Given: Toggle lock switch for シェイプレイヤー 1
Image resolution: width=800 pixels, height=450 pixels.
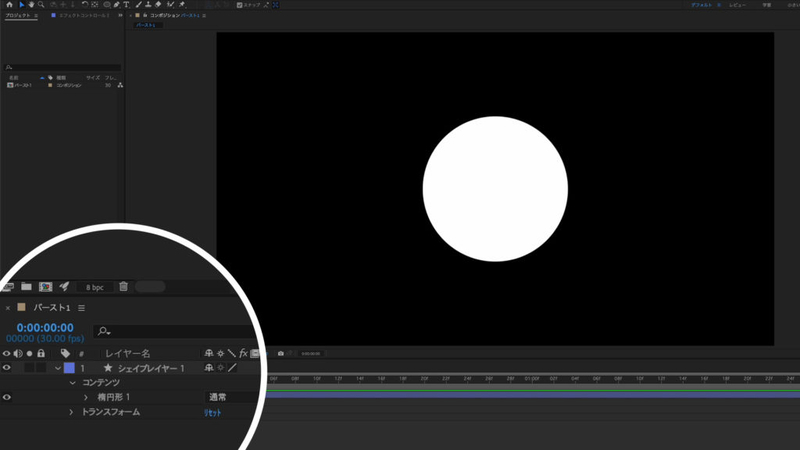Looking at the screenshot, I should pos(41,368).
